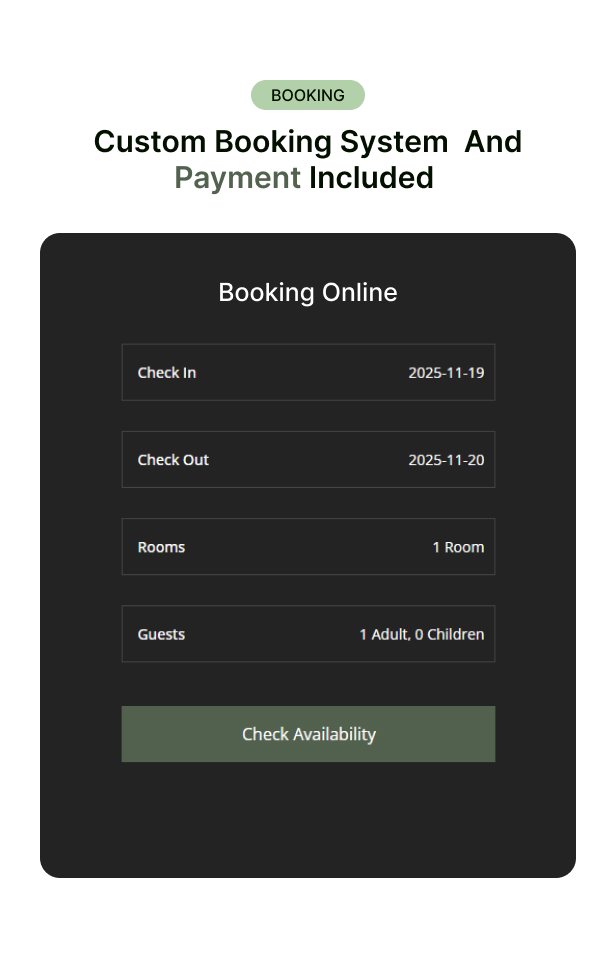Viewport: 616px width, 958px height.
Task: Click the "Check In" label text
Action: tap(167, 373)
